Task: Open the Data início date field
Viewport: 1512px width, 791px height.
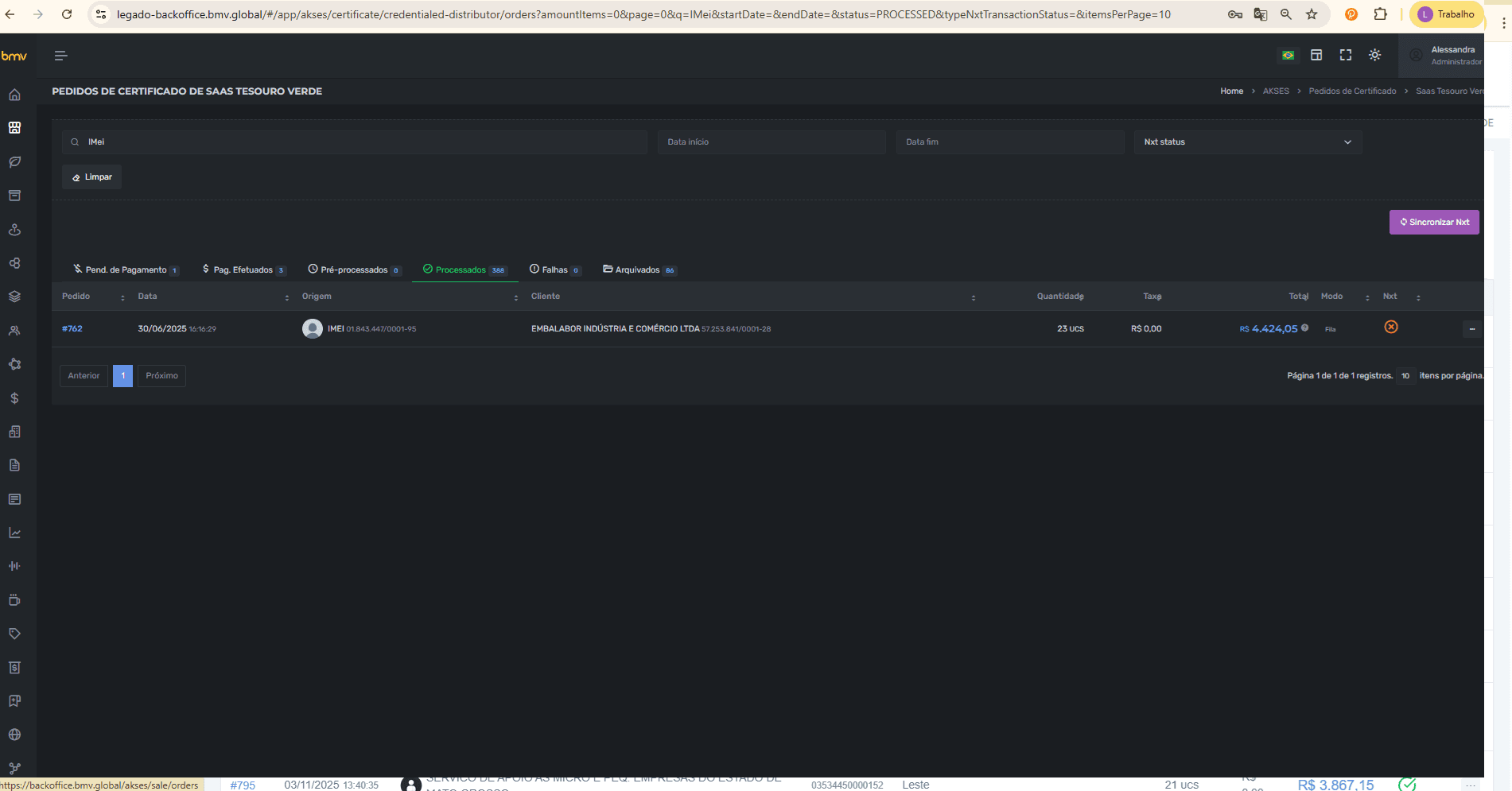Action: pos(772,142)
